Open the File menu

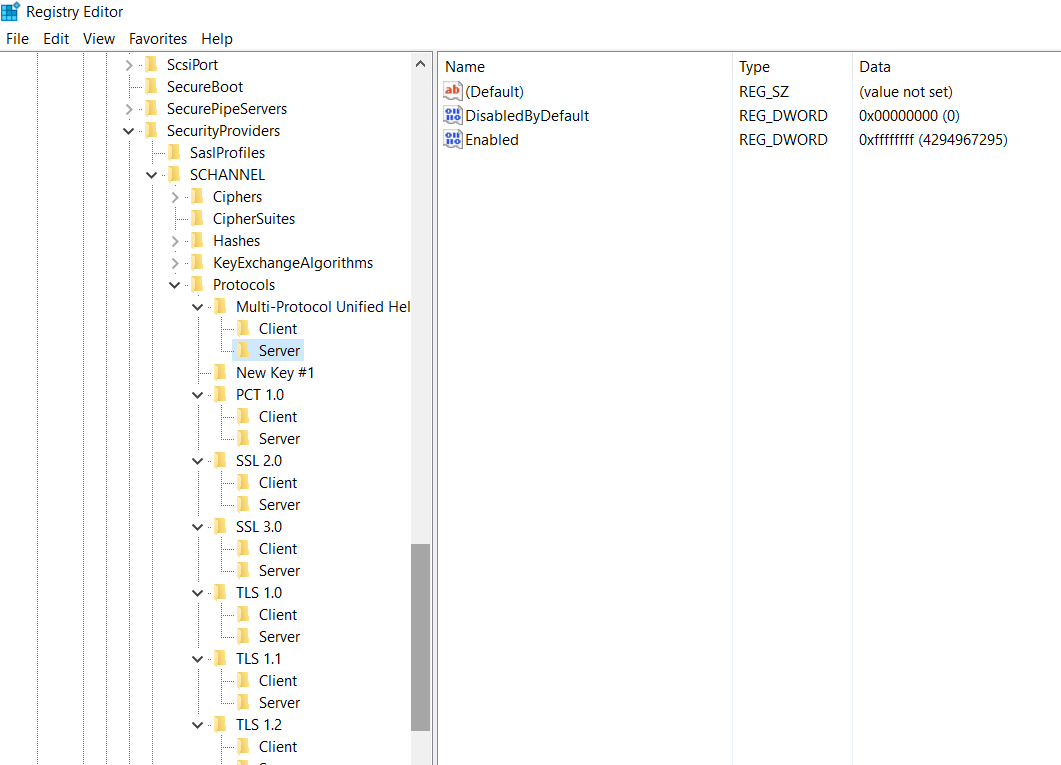[18, 39]
